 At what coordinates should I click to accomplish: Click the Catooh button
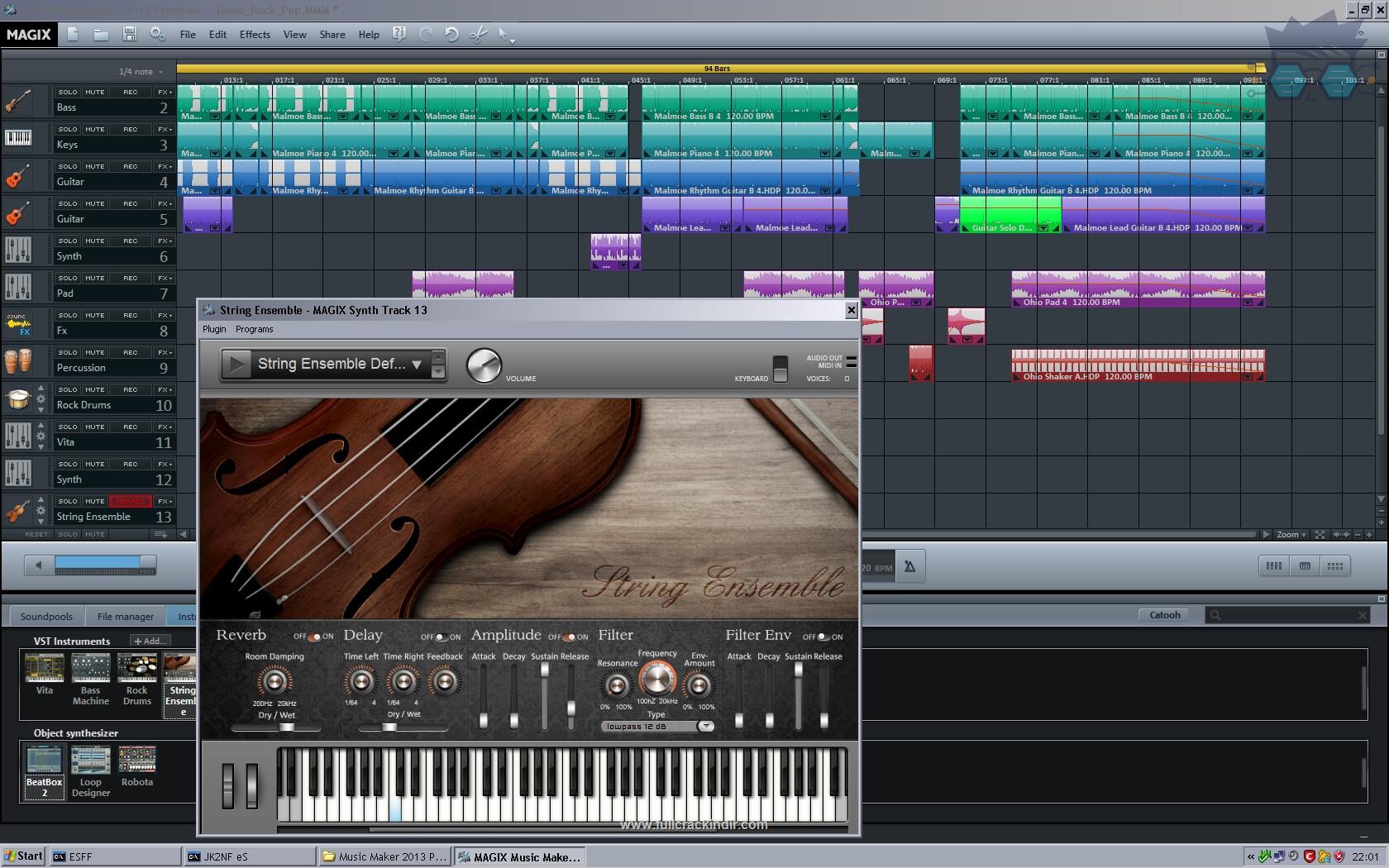click(x=1165, y=615)
